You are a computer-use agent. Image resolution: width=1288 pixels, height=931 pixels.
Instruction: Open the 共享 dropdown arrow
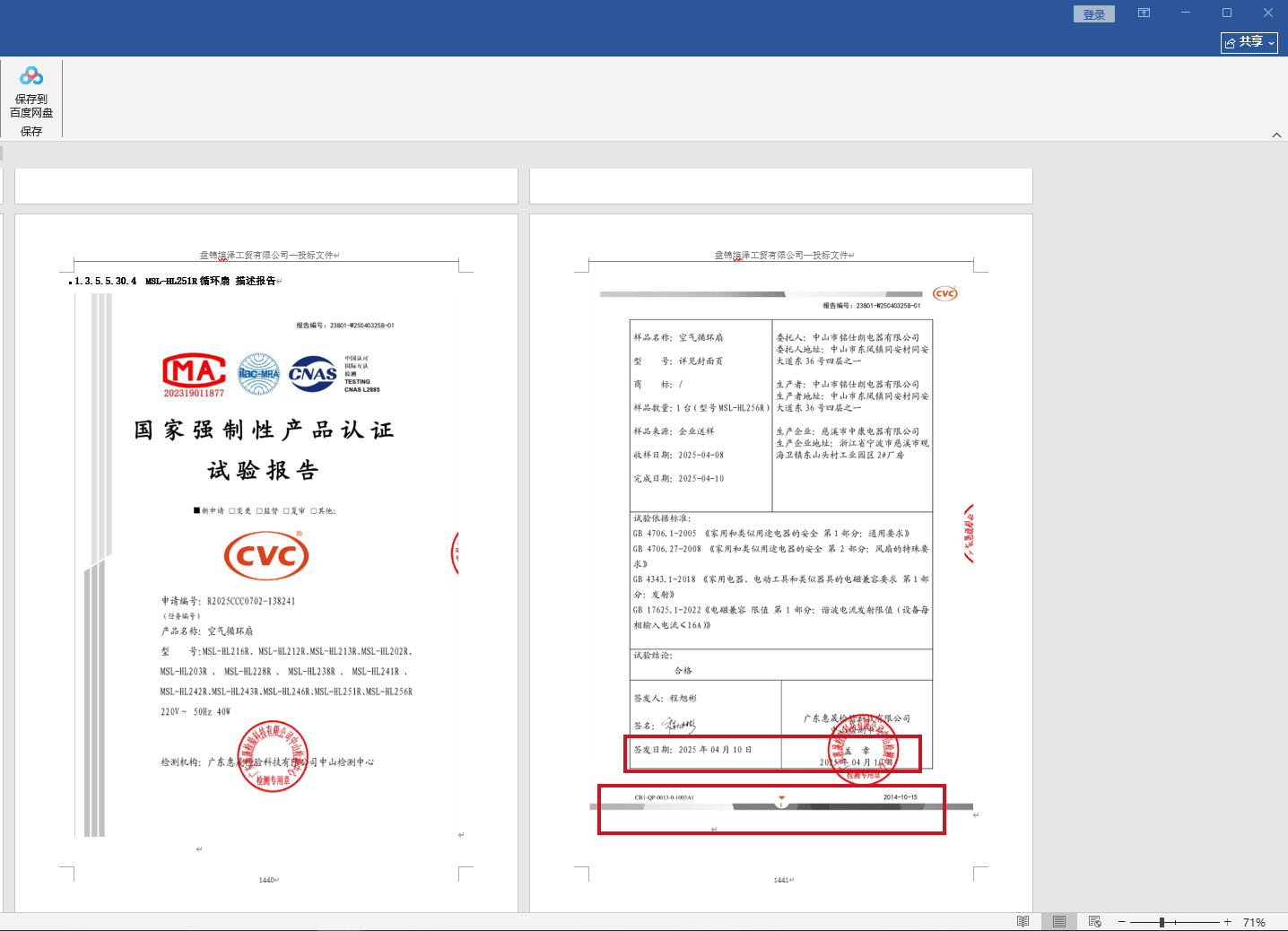1271,43
